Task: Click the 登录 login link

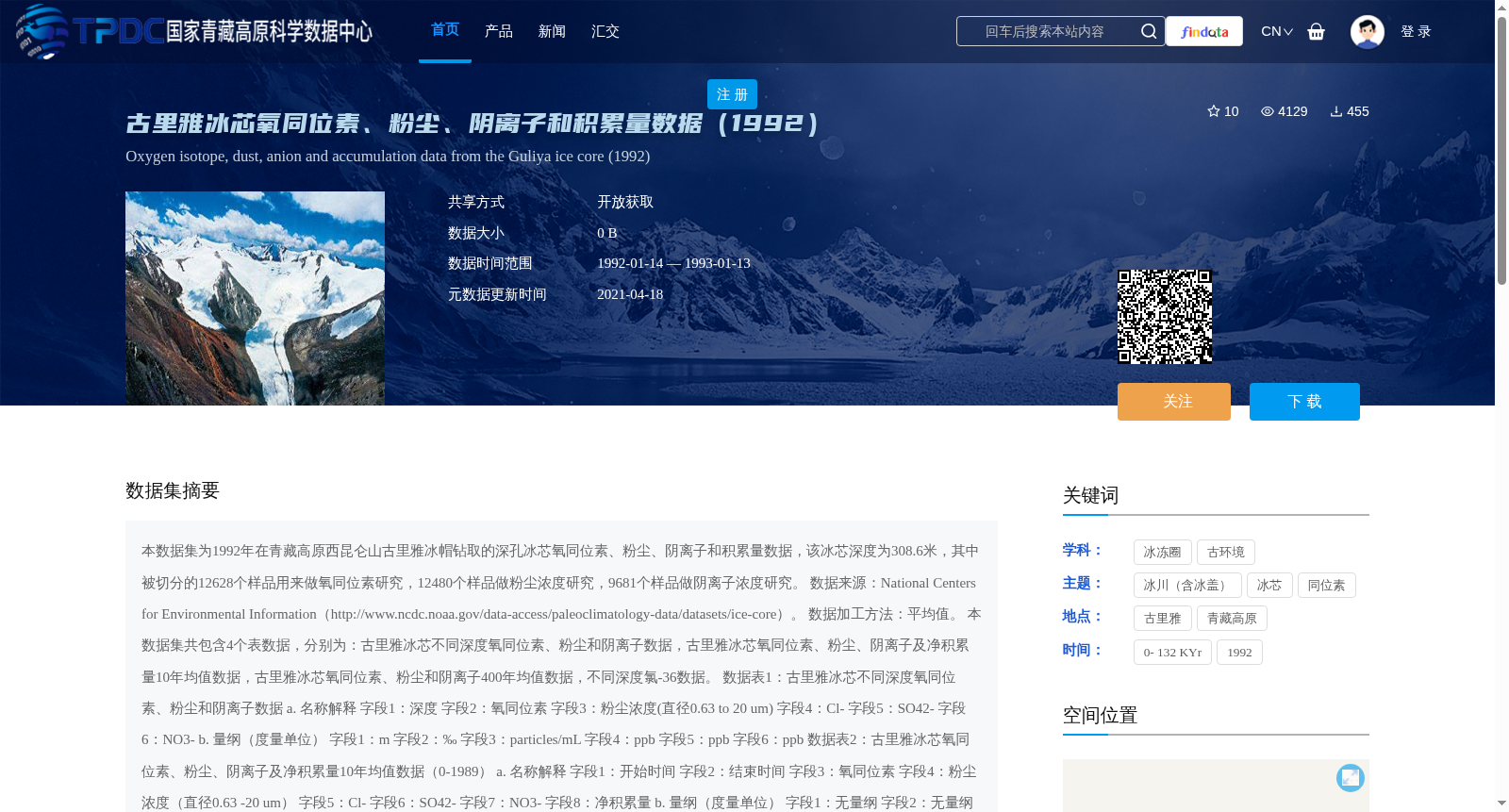Action: (x=1416, y=31)
